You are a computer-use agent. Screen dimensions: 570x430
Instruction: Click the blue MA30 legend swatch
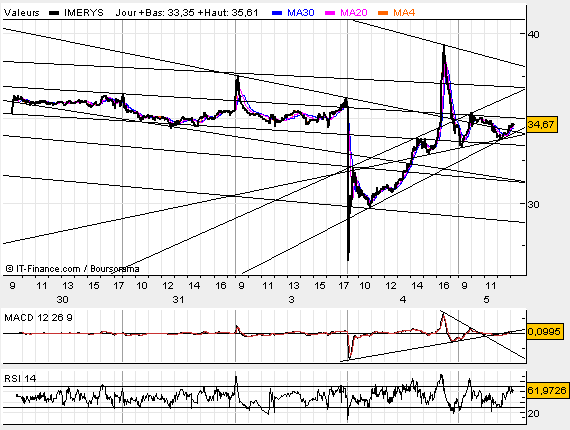pos(277,13)
